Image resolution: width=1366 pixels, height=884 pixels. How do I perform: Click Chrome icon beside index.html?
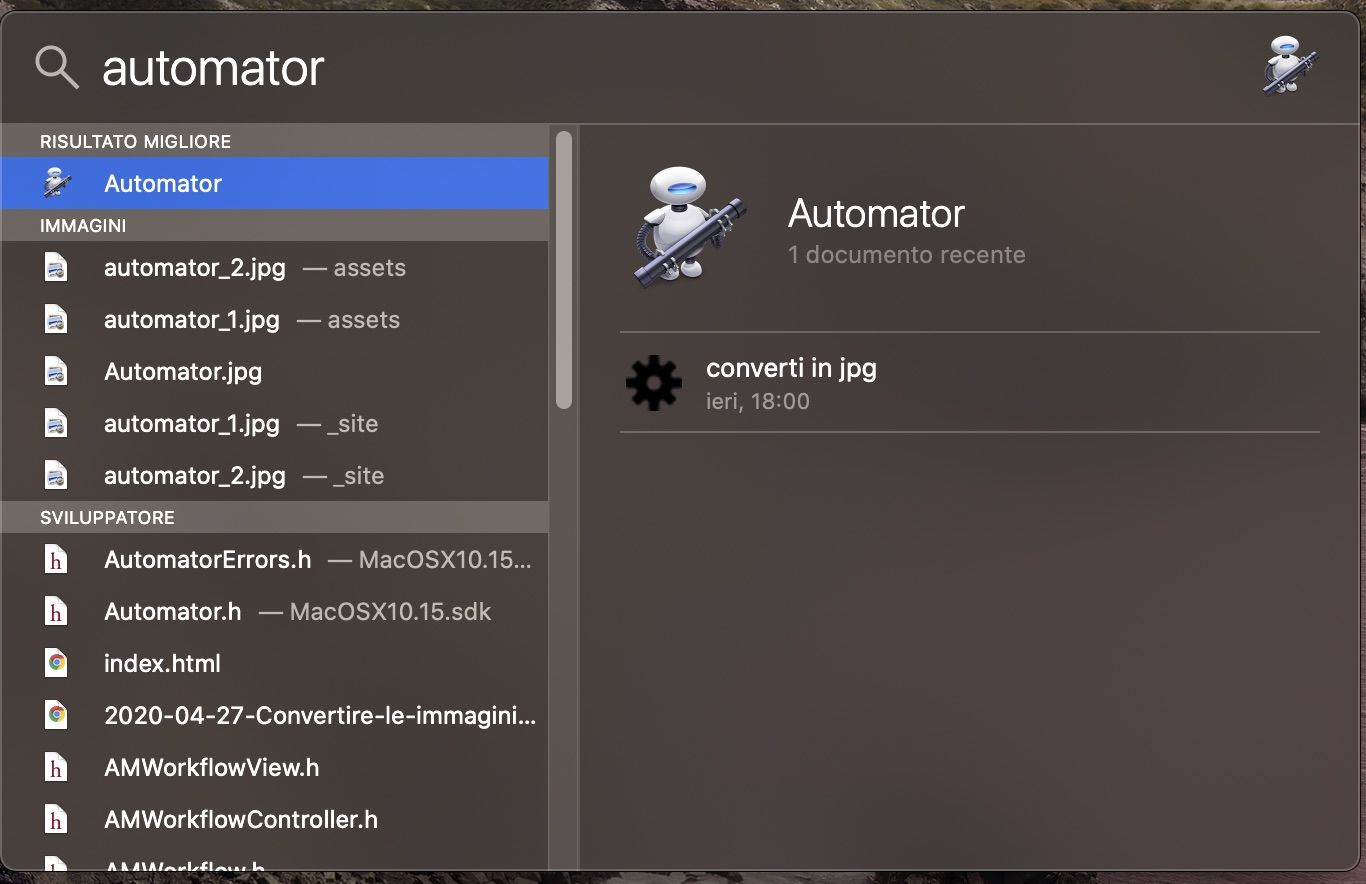[x=56, y=663]
